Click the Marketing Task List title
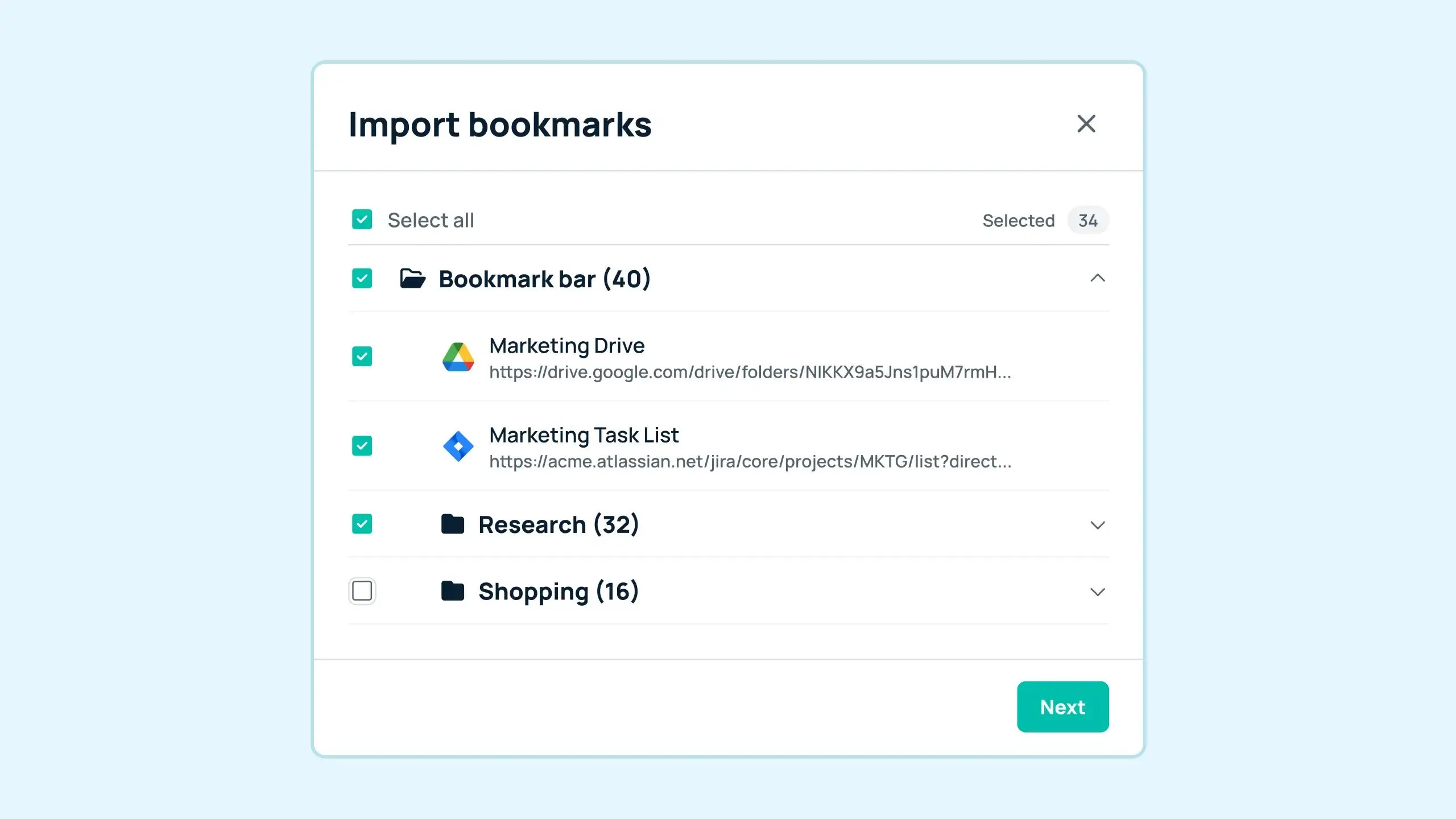 point(584,435)
